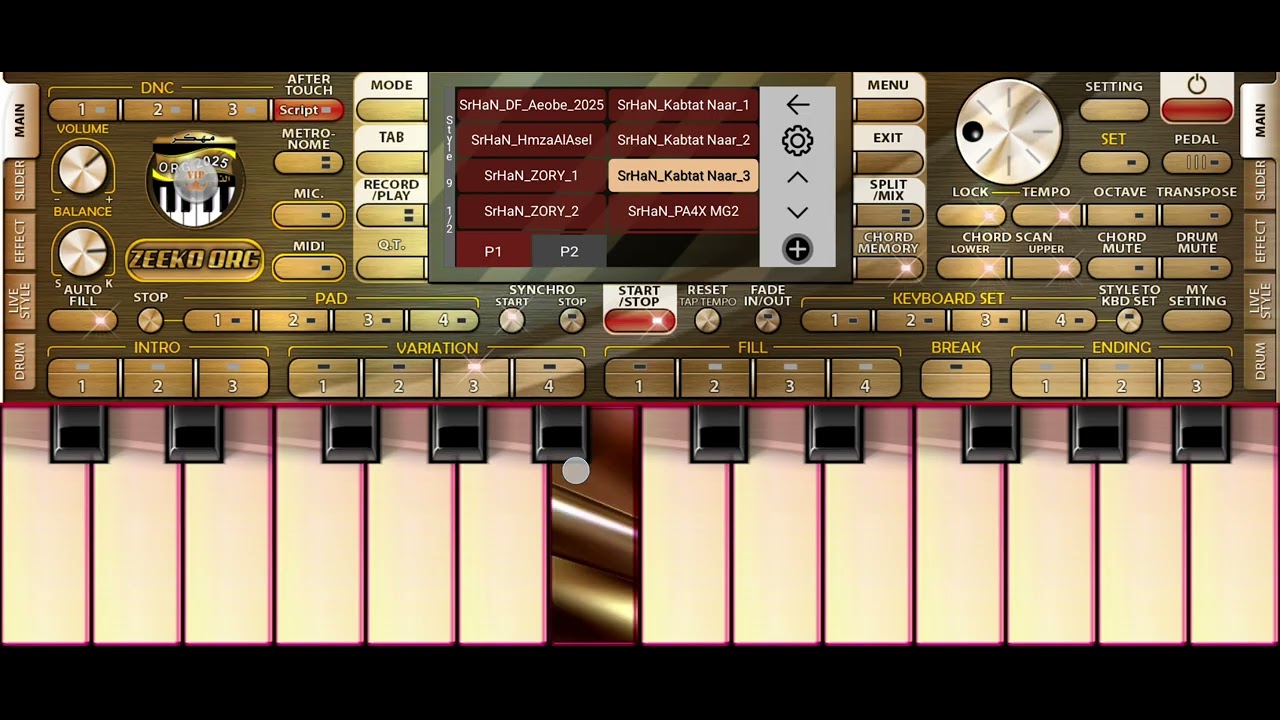Click the red START/STOP button
The width and height of the screenshot is (1280, 720).
(x=639, y=320)
